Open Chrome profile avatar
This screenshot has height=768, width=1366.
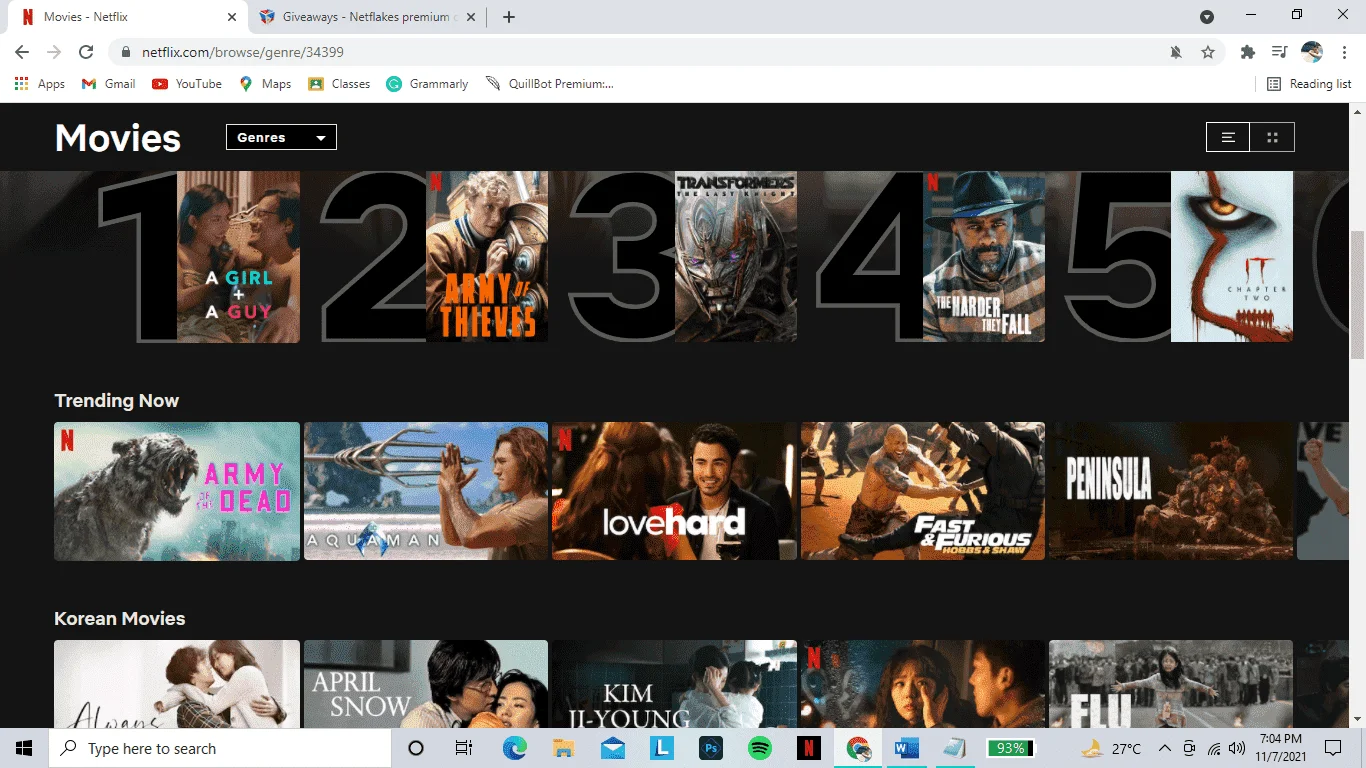pos(1312,52)
